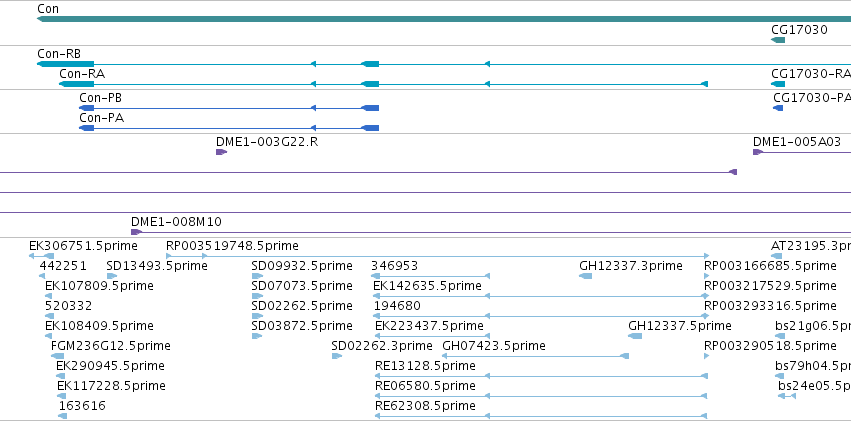Select the RP003290518.5prime EST label

click(770, 346)
